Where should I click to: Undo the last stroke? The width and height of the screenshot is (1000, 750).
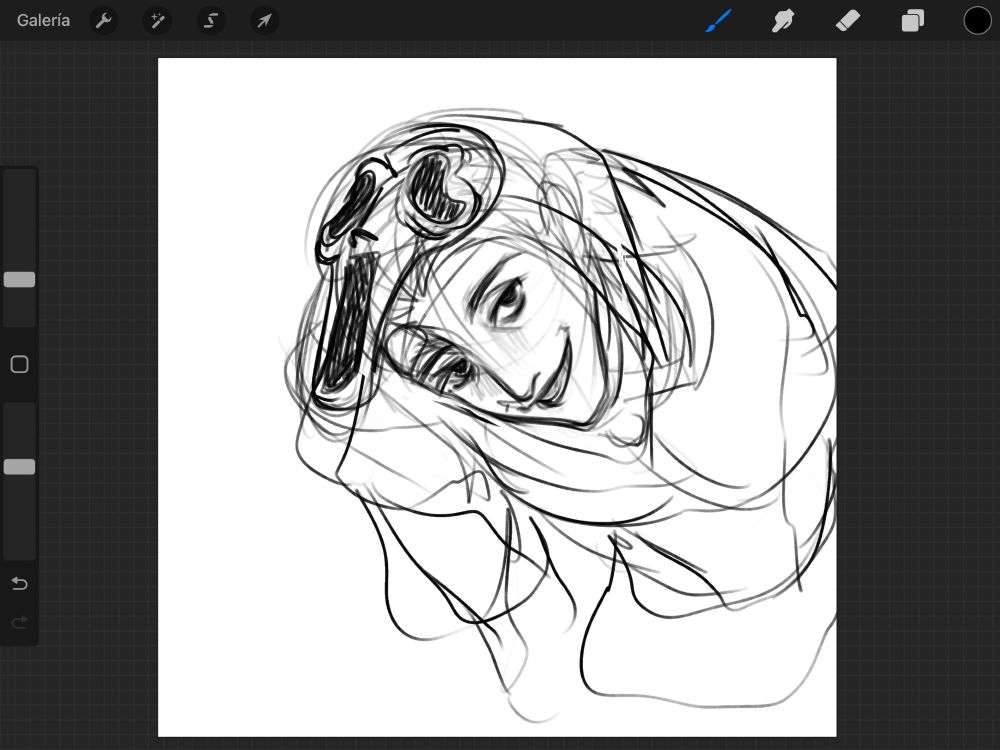point(20,584)
